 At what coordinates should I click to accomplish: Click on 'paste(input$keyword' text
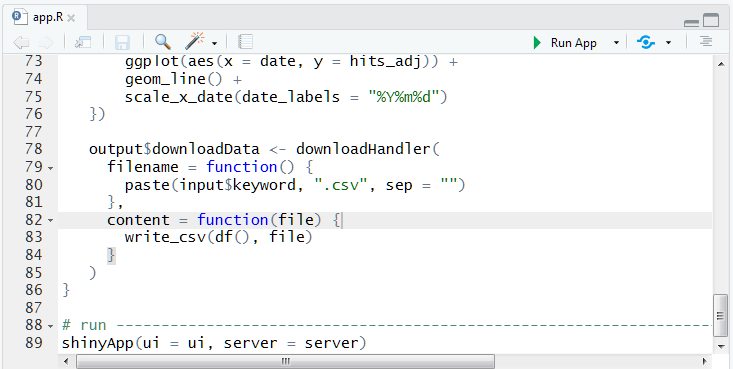point(210,185)
